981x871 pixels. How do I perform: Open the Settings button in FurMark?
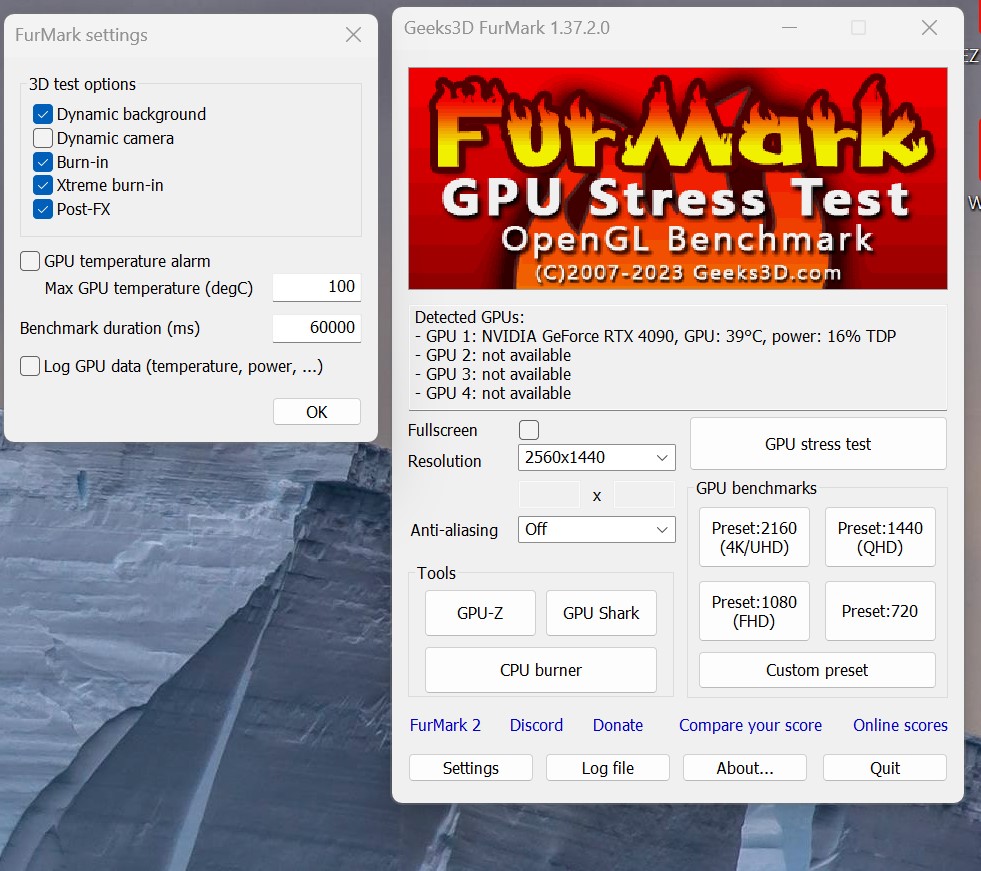(x=470, y=768)
